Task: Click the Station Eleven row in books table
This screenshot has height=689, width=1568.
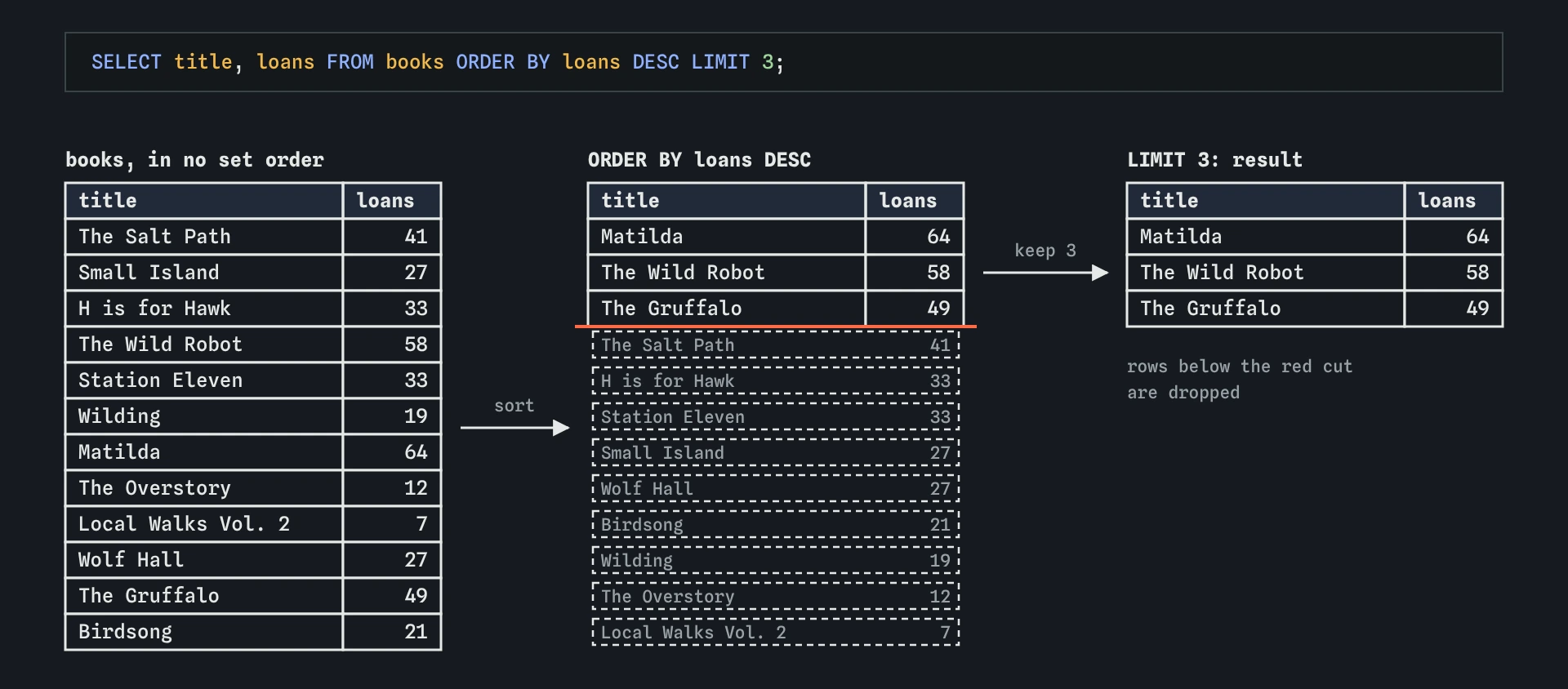Action: click(x=253, y=380)
